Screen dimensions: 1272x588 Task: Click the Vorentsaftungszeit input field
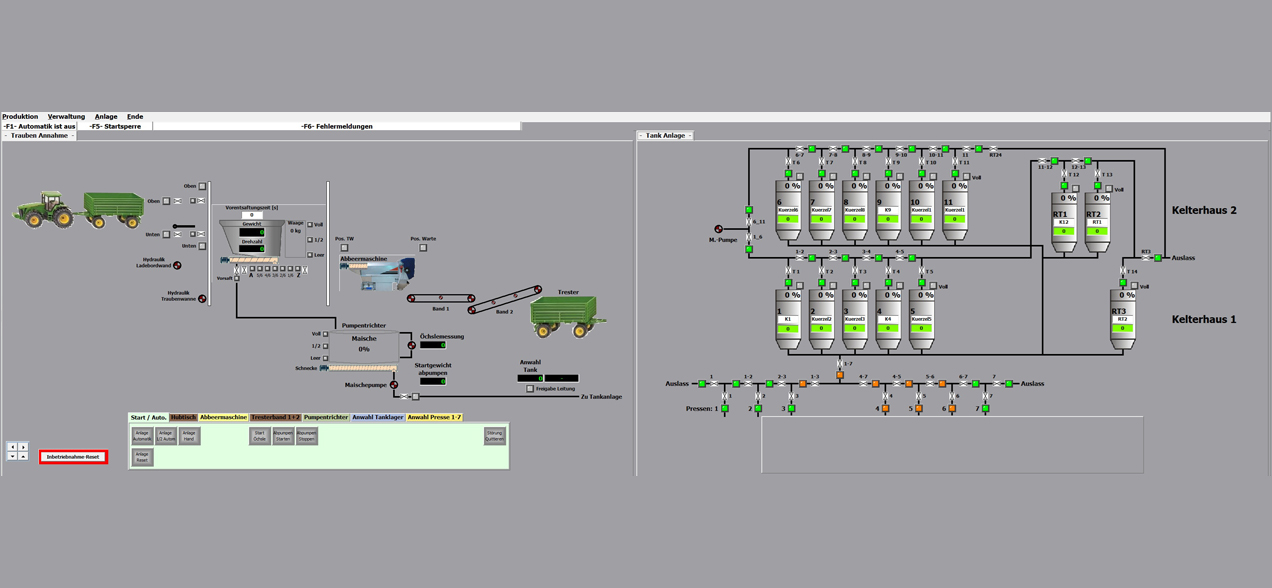tap(251, 215)
